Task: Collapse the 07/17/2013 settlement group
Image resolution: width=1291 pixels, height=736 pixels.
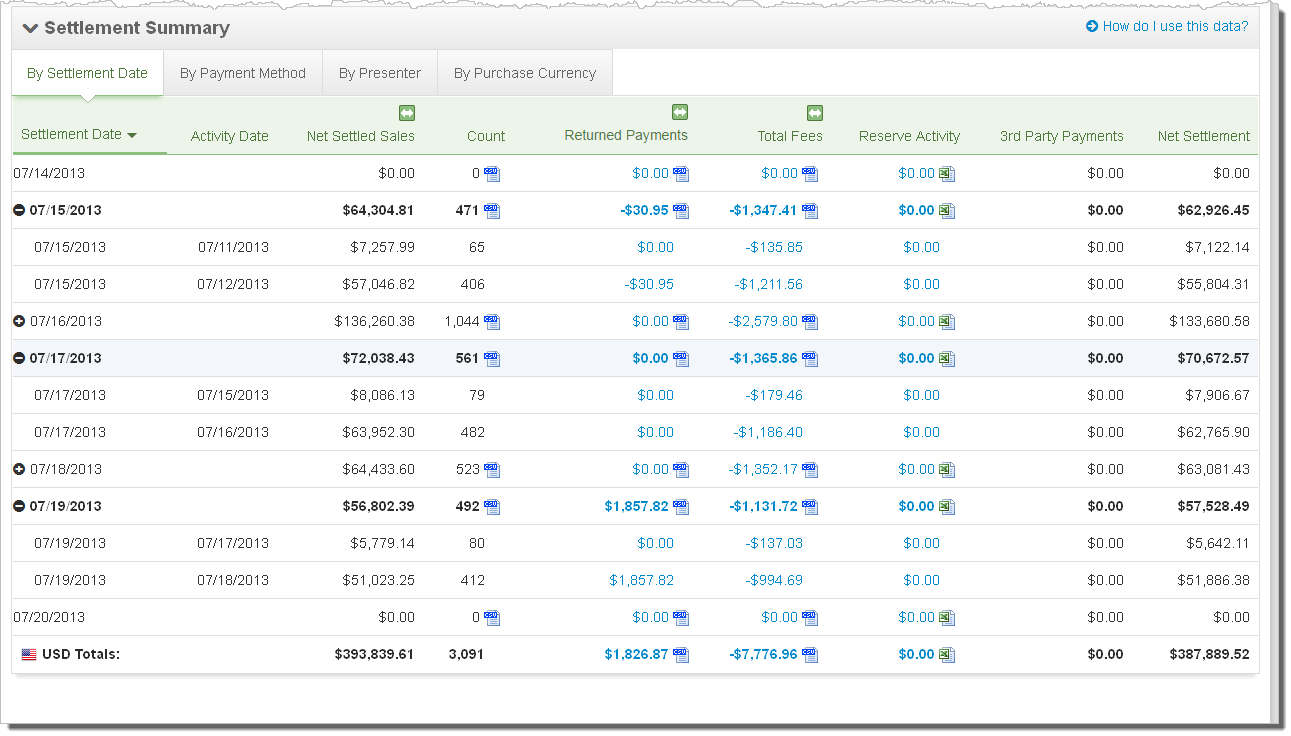Action: click(19, 359)
